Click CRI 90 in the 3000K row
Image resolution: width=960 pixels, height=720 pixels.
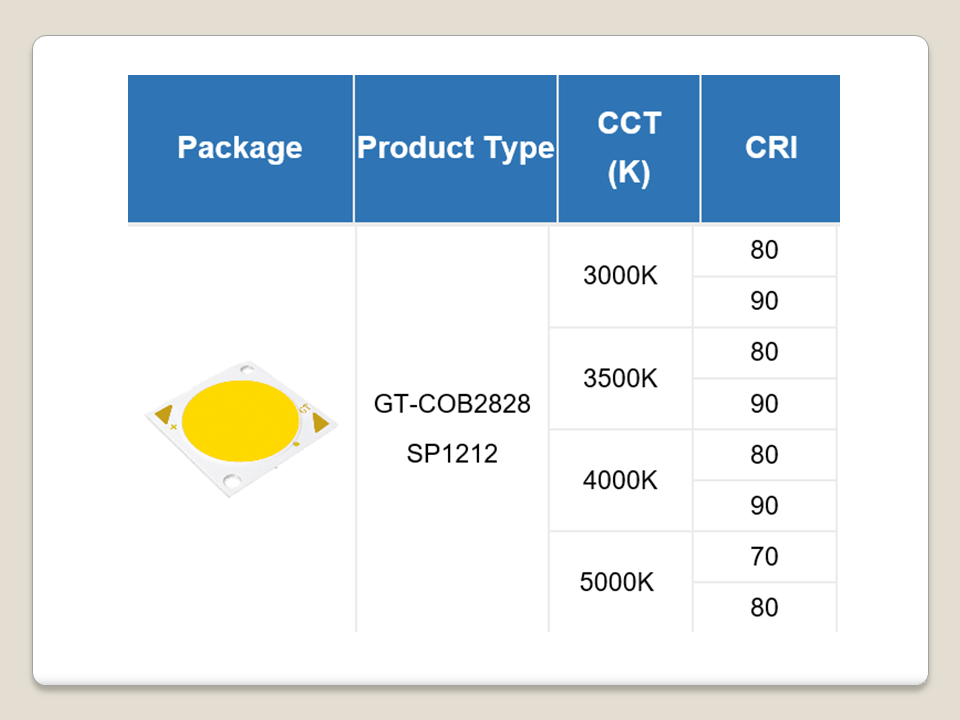(764, 302)
